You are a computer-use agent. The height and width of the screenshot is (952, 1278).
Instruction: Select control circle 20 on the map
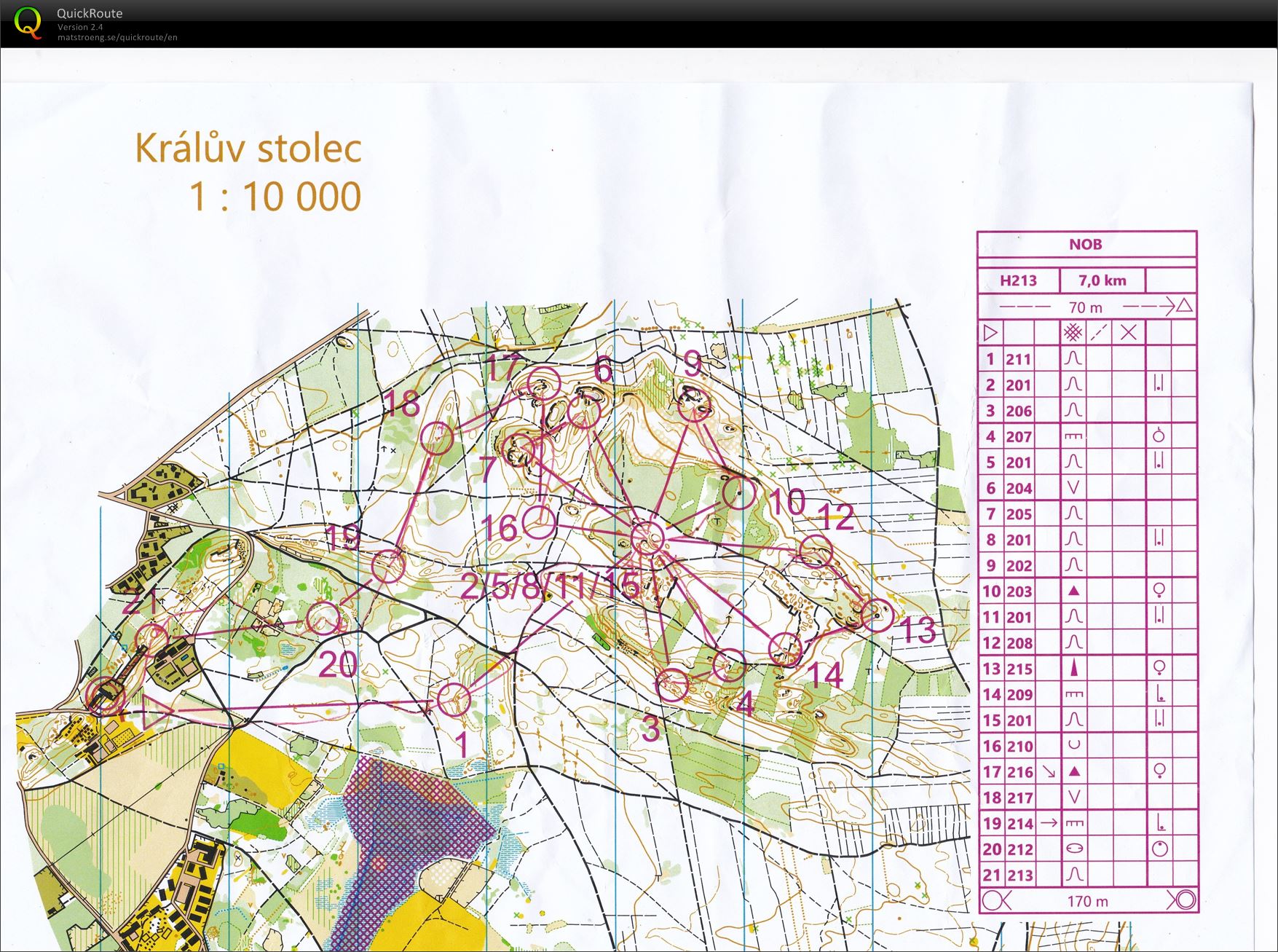(x=323, y=619)
